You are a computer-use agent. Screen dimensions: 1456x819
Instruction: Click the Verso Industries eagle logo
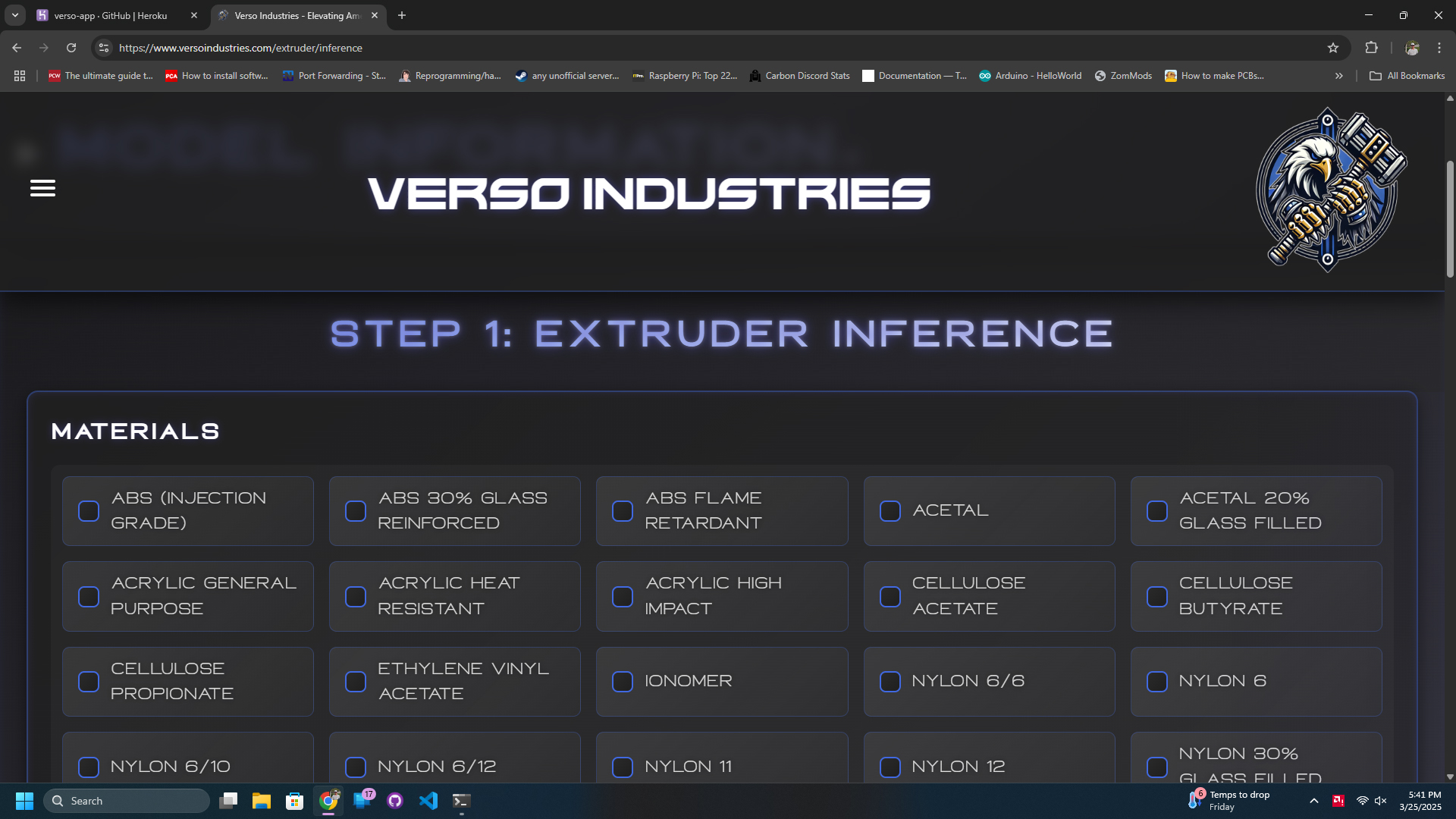1330,190
